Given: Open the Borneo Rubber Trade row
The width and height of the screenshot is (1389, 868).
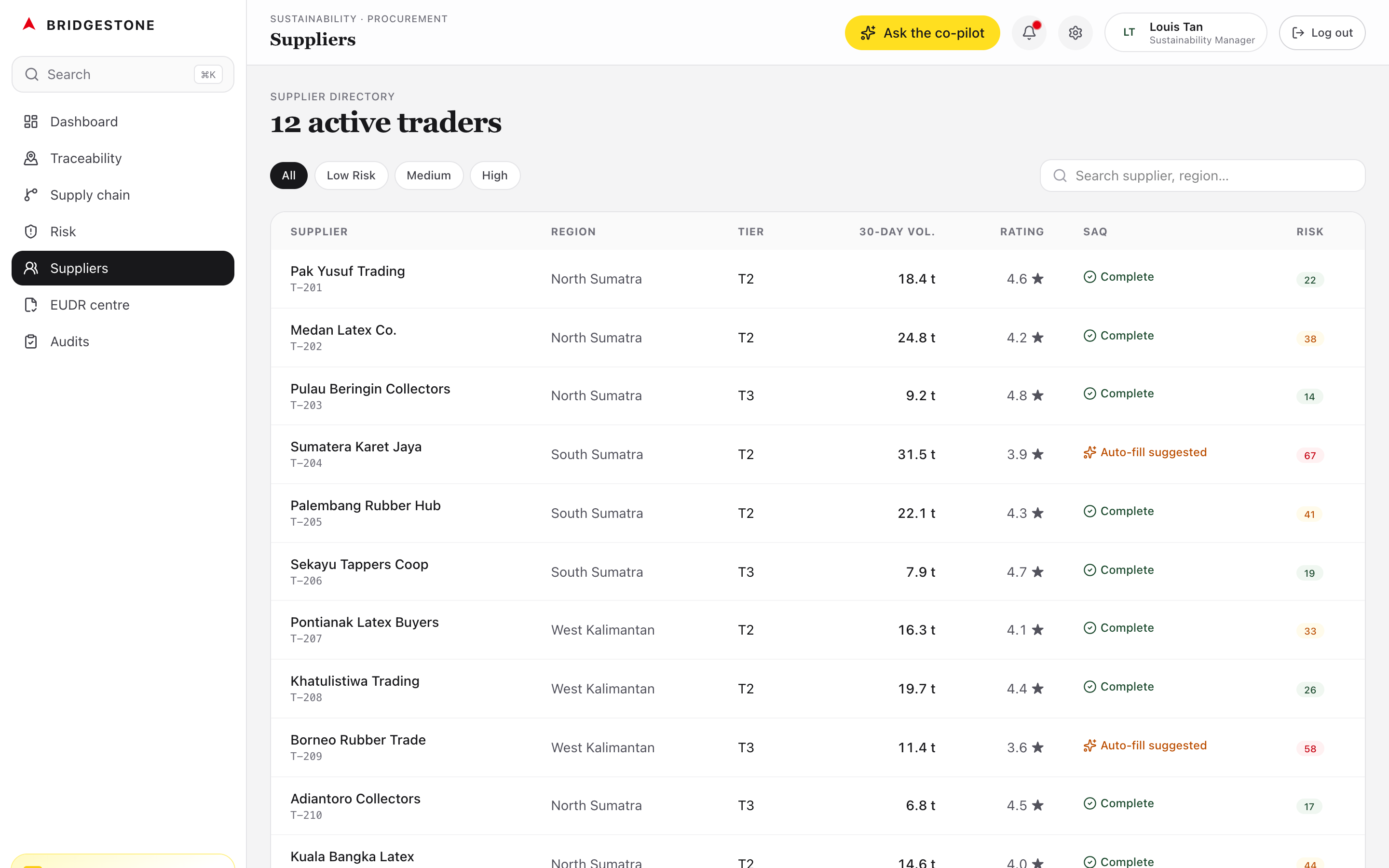Looking at the screenshot, I should pos(357,740).
